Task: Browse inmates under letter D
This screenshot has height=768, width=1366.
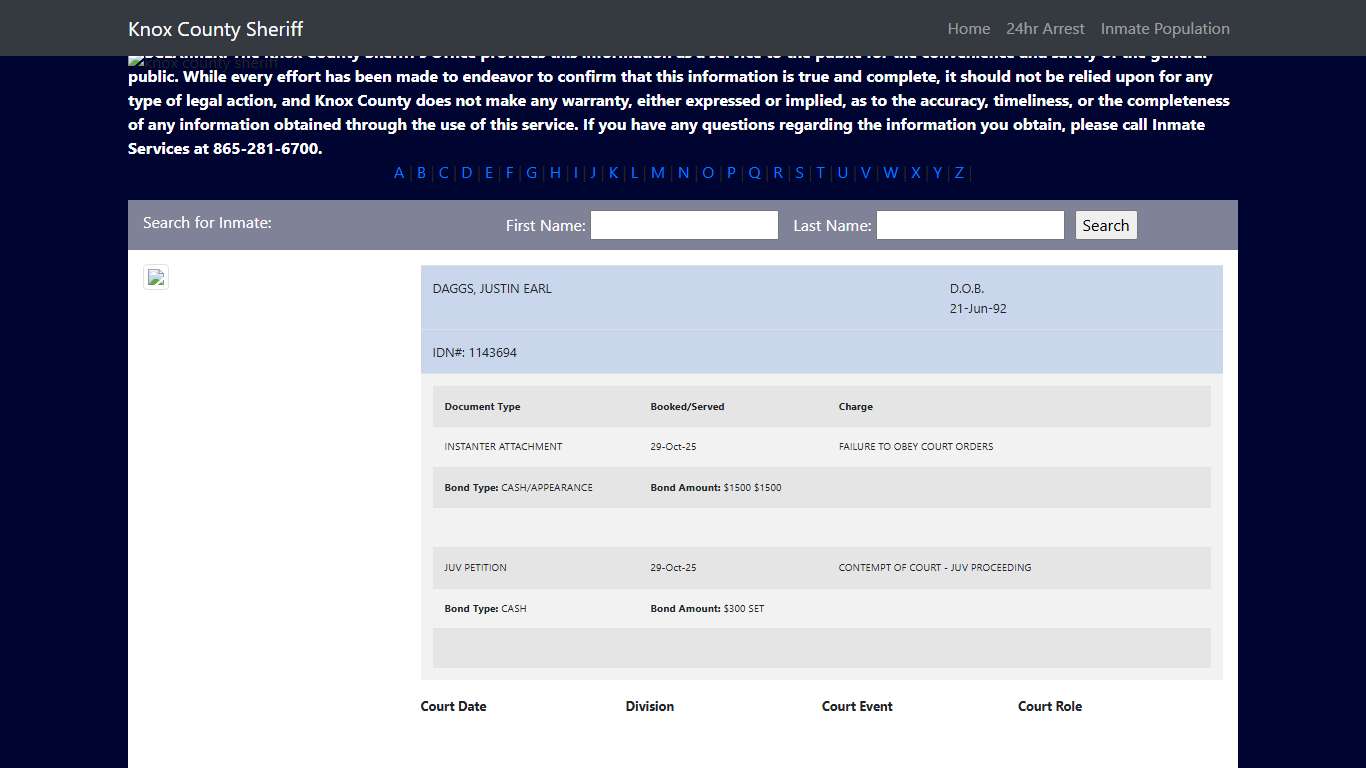Action: (x=466, y=173)
